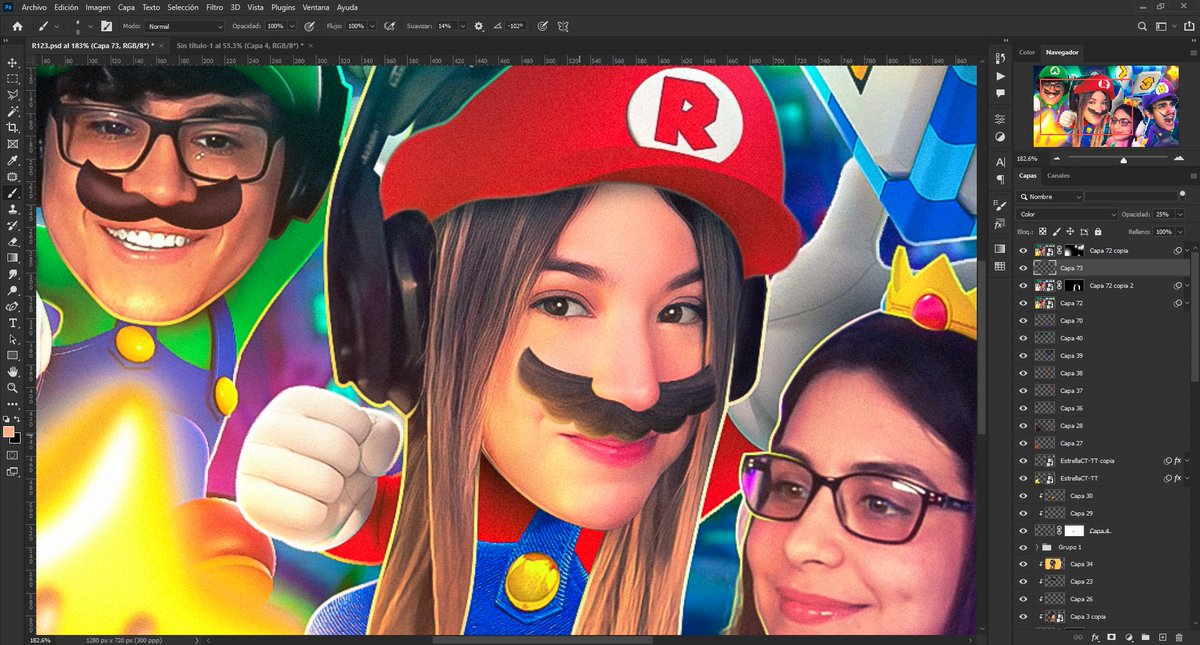
Task: Toggle symmetry paint butterfly icon
Action: (563, 26)
